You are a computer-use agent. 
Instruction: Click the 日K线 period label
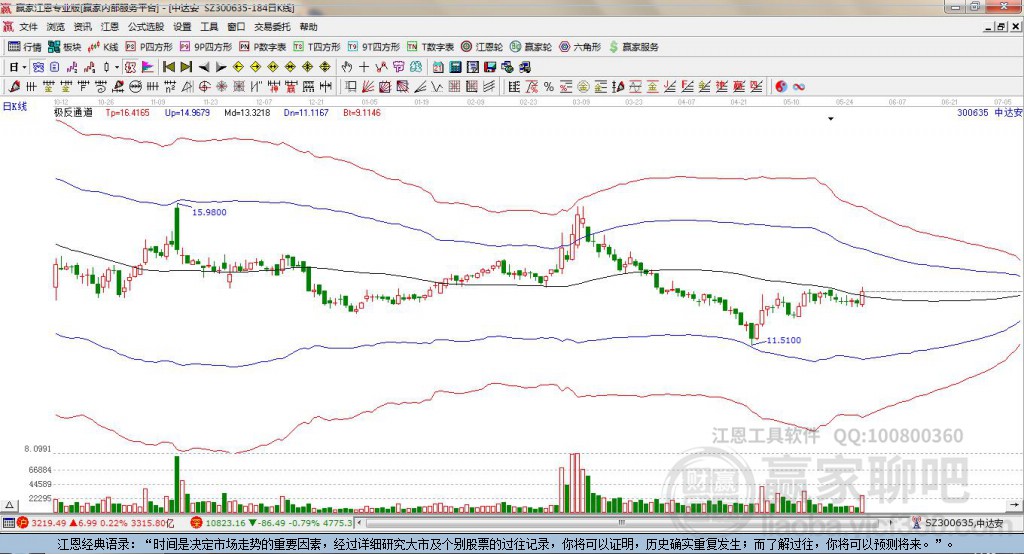pyautogui.click(x=15, y=106)
